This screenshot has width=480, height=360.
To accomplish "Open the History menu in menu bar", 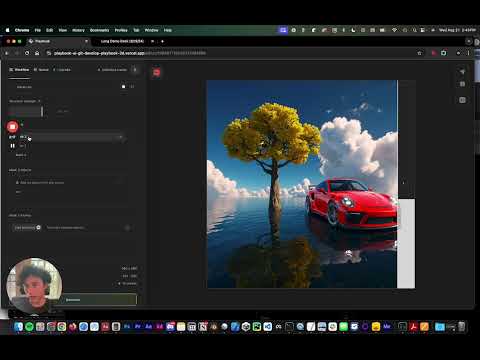I will (x=78, y=30).
